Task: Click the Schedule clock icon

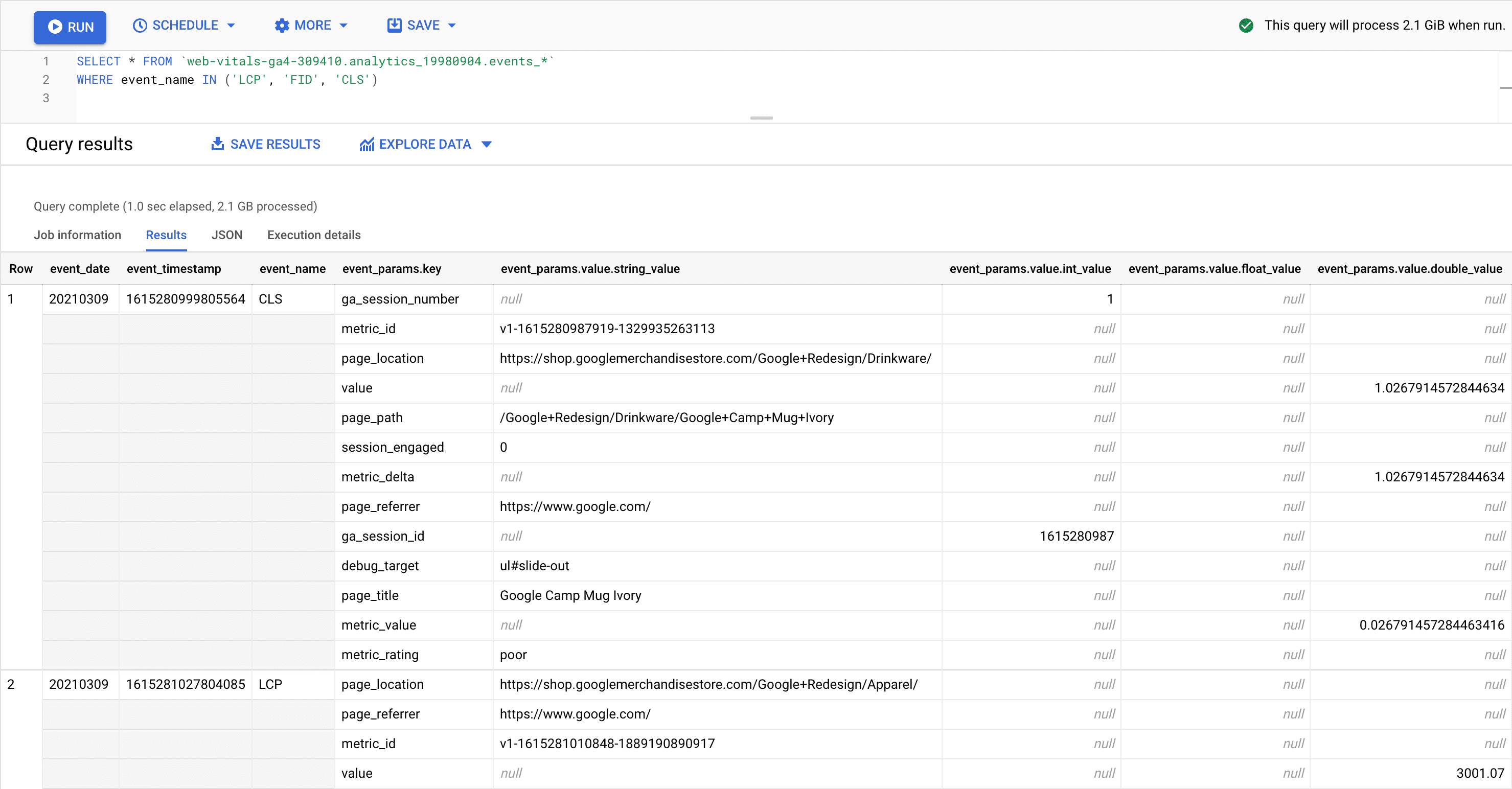Action: coord(140,25)
